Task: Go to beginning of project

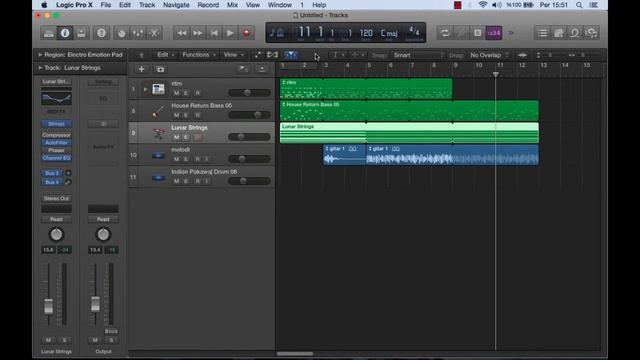Action: tap(214, 33)
